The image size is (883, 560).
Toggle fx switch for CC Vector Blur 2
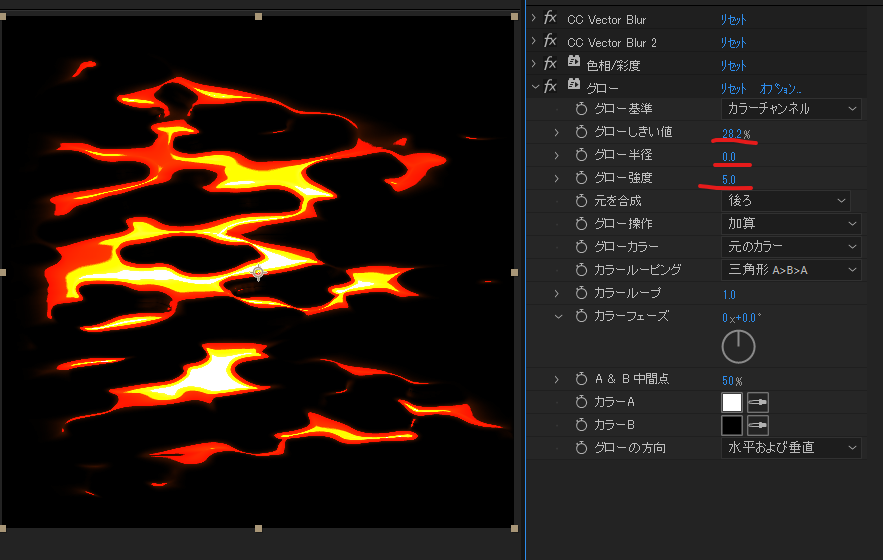[550, 41]
